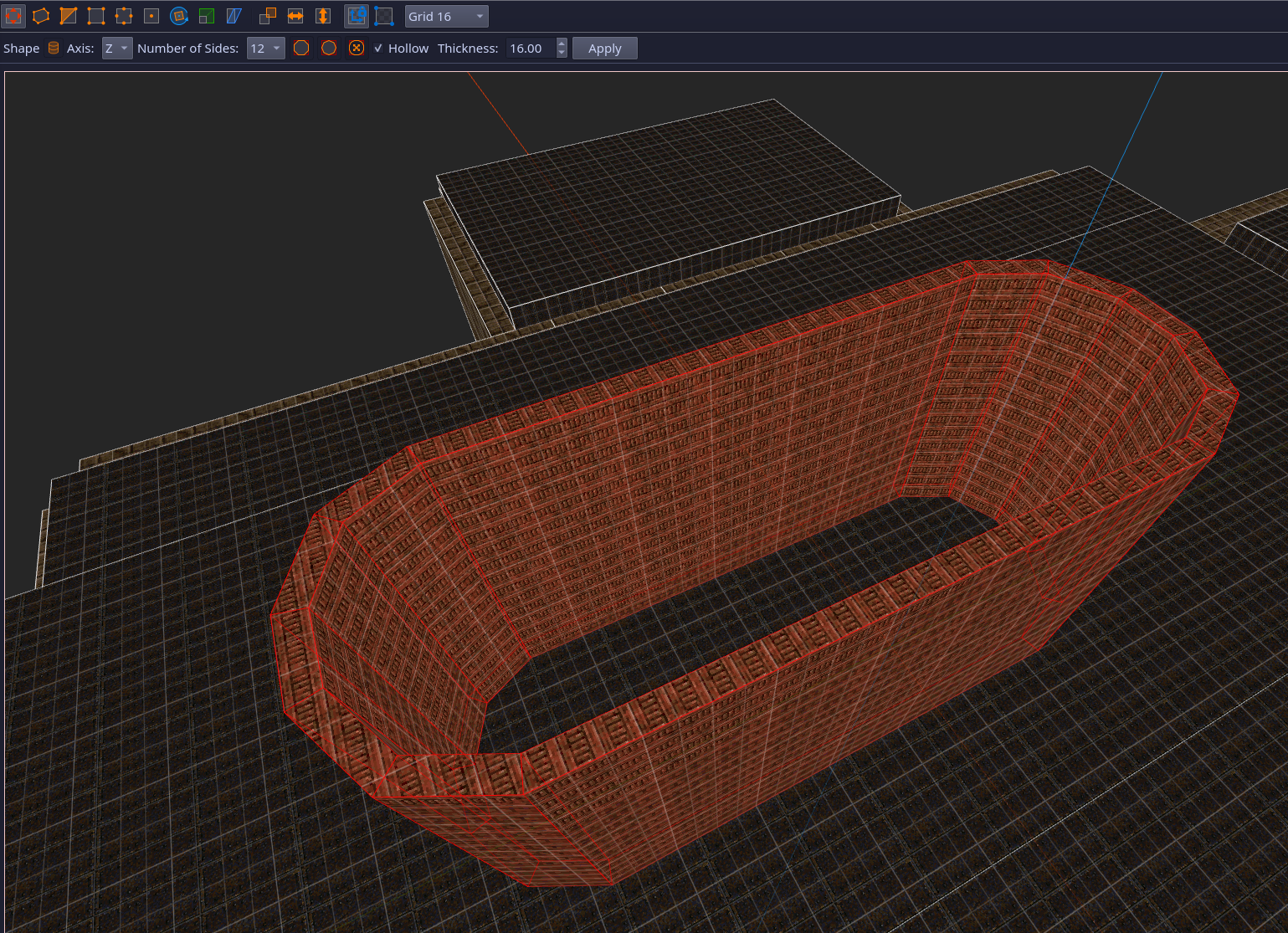This screenshot has width=1288, height=933.
Task: Click the Duplicate objects icon
Action: pos(268,16)
